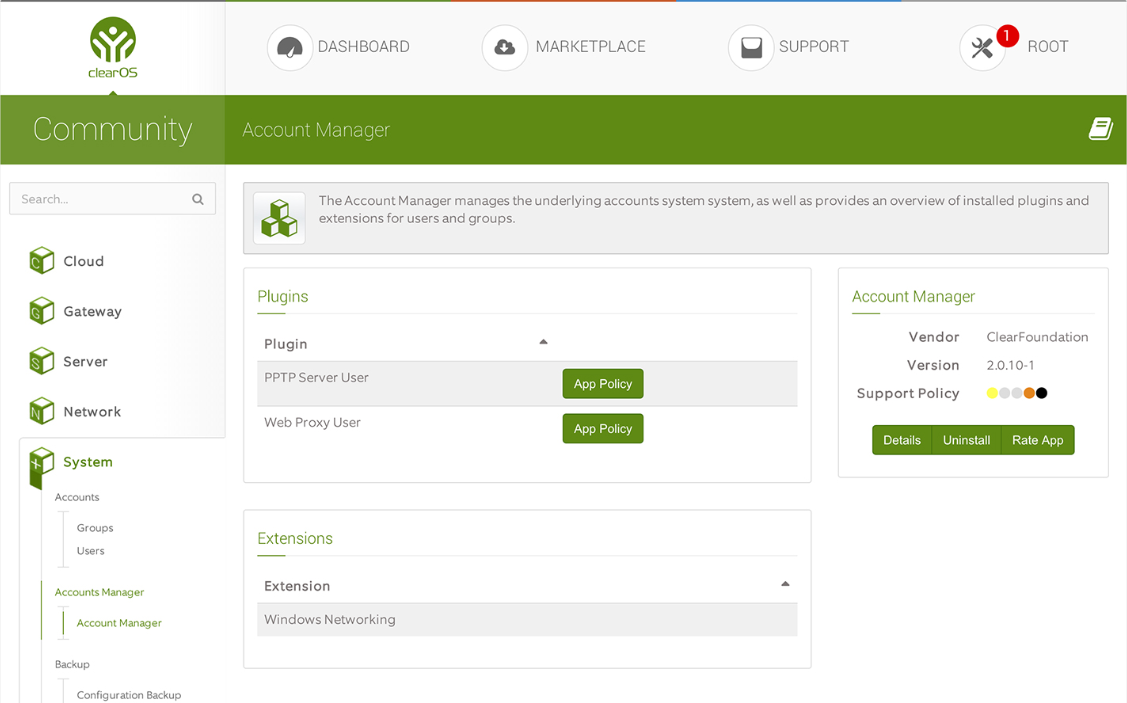Screen dimensions: 1127x703
Task: Open the Marketplace link
Action: pyautogui.click(x=591, y=47)
